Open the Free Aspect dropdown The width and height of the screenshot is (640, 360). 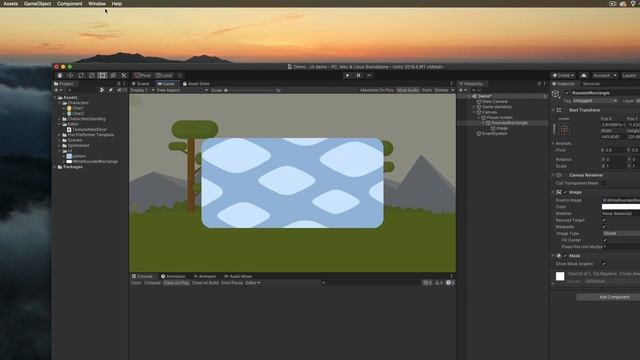182,90
